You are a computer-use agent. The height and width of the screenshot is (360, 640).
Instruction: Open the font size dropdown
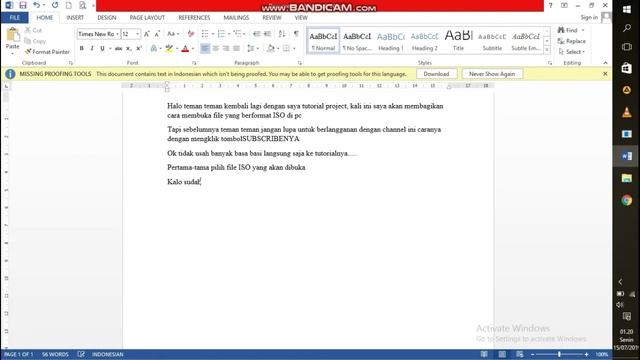(138, 34)
